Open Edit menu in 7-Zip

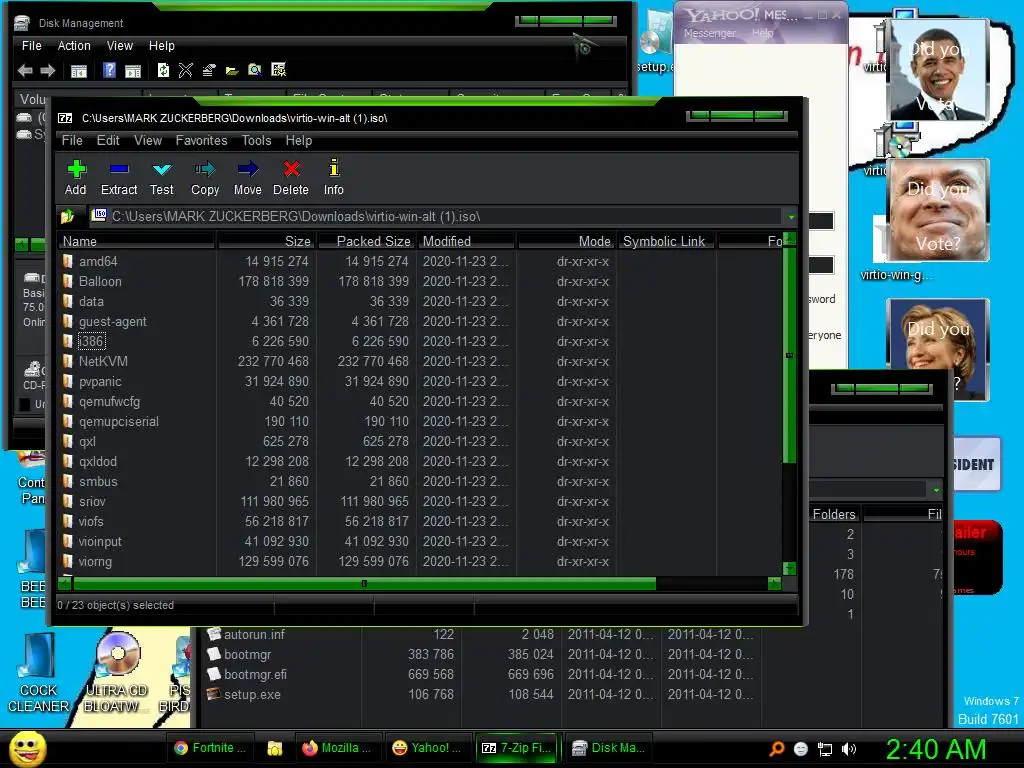tap(108, 140)
